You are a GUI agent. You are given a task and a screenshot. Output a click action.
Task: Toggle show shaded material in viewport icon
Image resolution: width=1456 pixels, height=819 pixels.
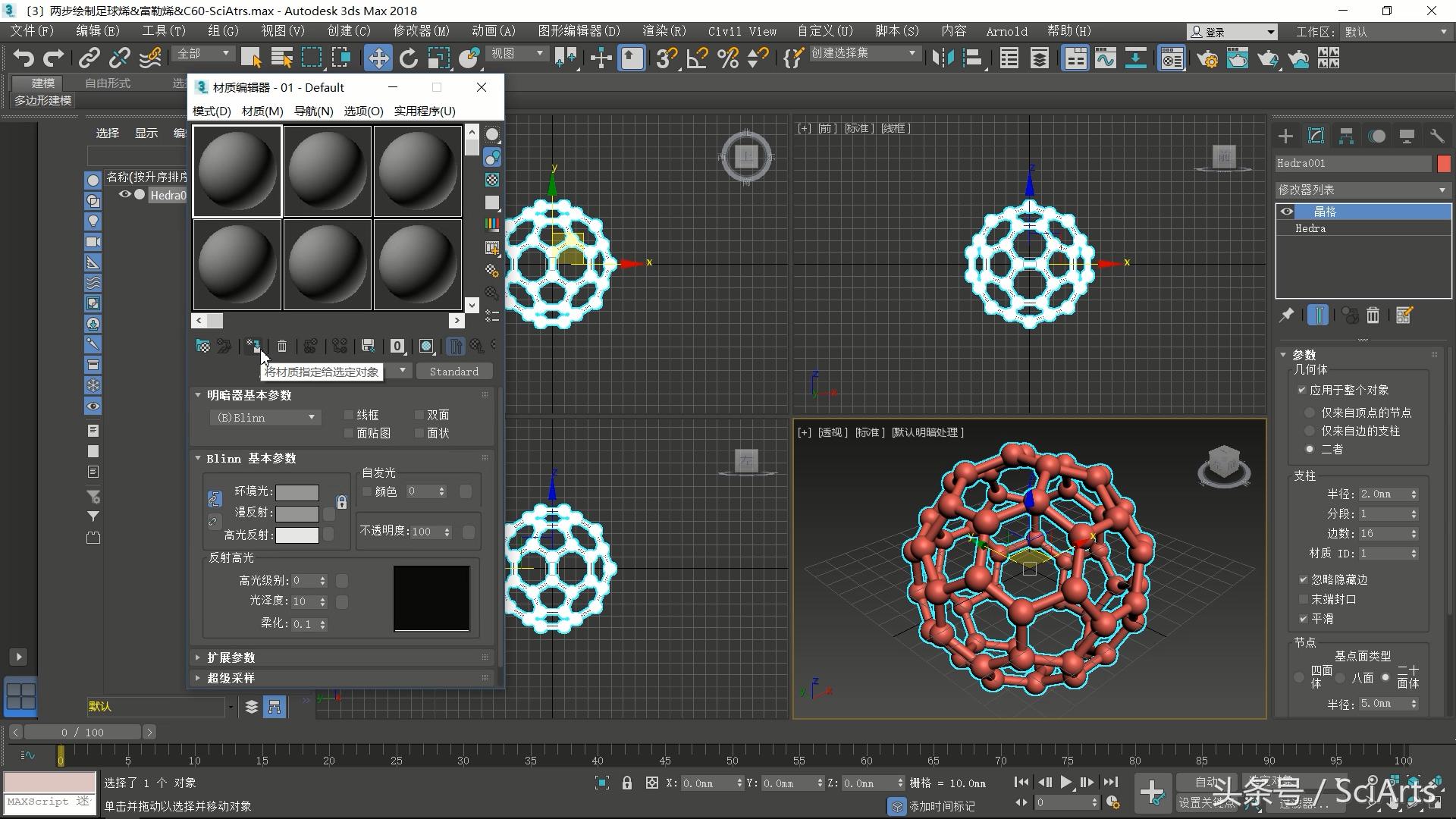[426, 346]
